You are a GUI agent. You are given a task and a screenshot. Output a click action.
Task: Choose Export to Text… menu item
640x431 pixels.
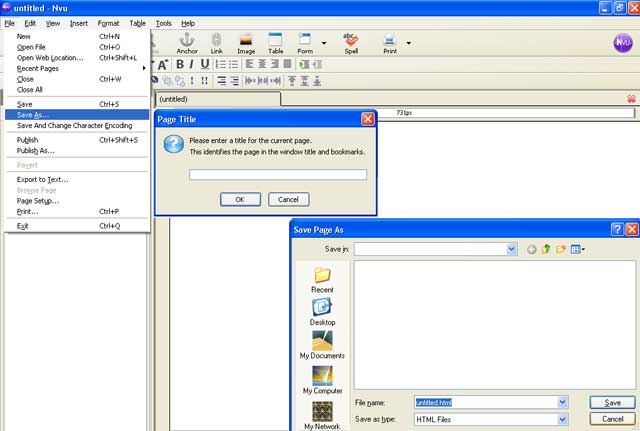point(77,179)
